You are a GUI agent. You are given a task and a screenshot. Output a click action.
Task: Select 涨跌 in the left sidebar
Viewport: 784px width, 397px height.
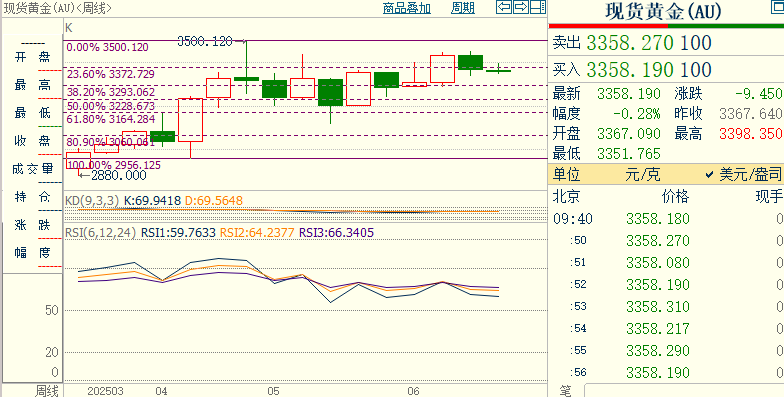[32, 225]
